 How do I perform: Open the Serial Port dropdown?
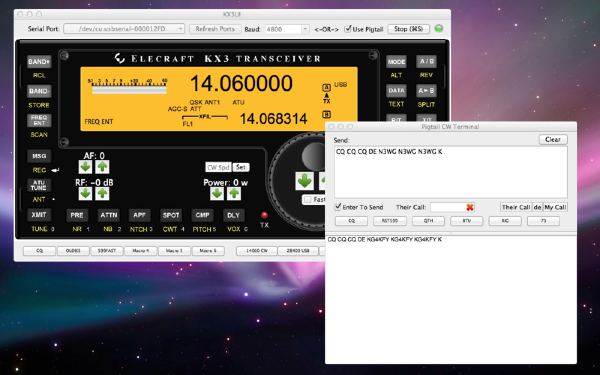pos(124,29)
